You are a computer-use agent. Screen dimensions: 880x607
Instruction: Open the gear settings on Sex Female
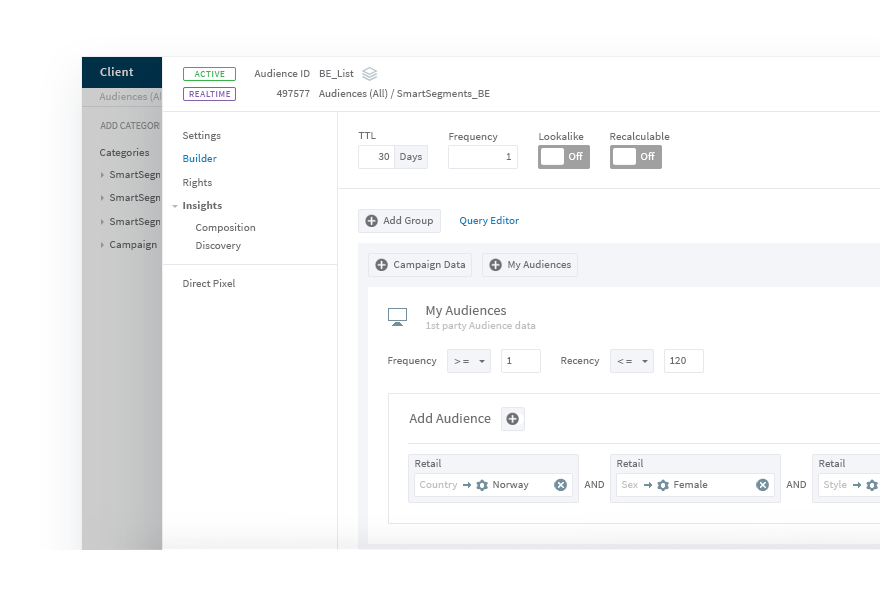(663, 485)
